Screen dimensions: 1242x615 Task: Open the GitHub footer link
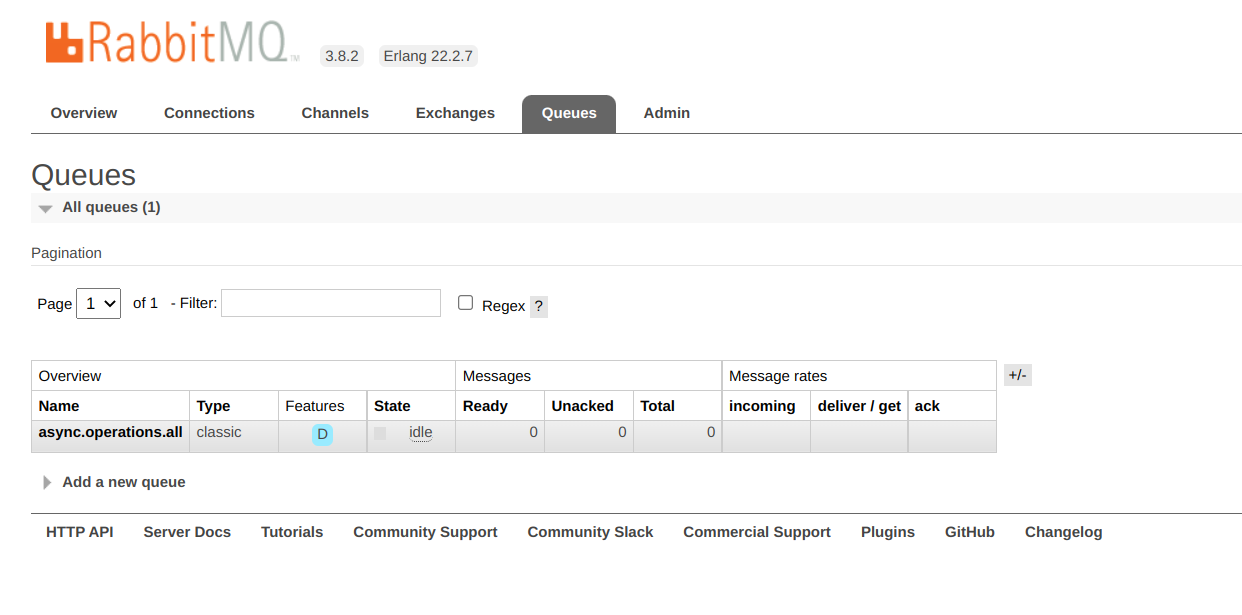coord(969,532)
